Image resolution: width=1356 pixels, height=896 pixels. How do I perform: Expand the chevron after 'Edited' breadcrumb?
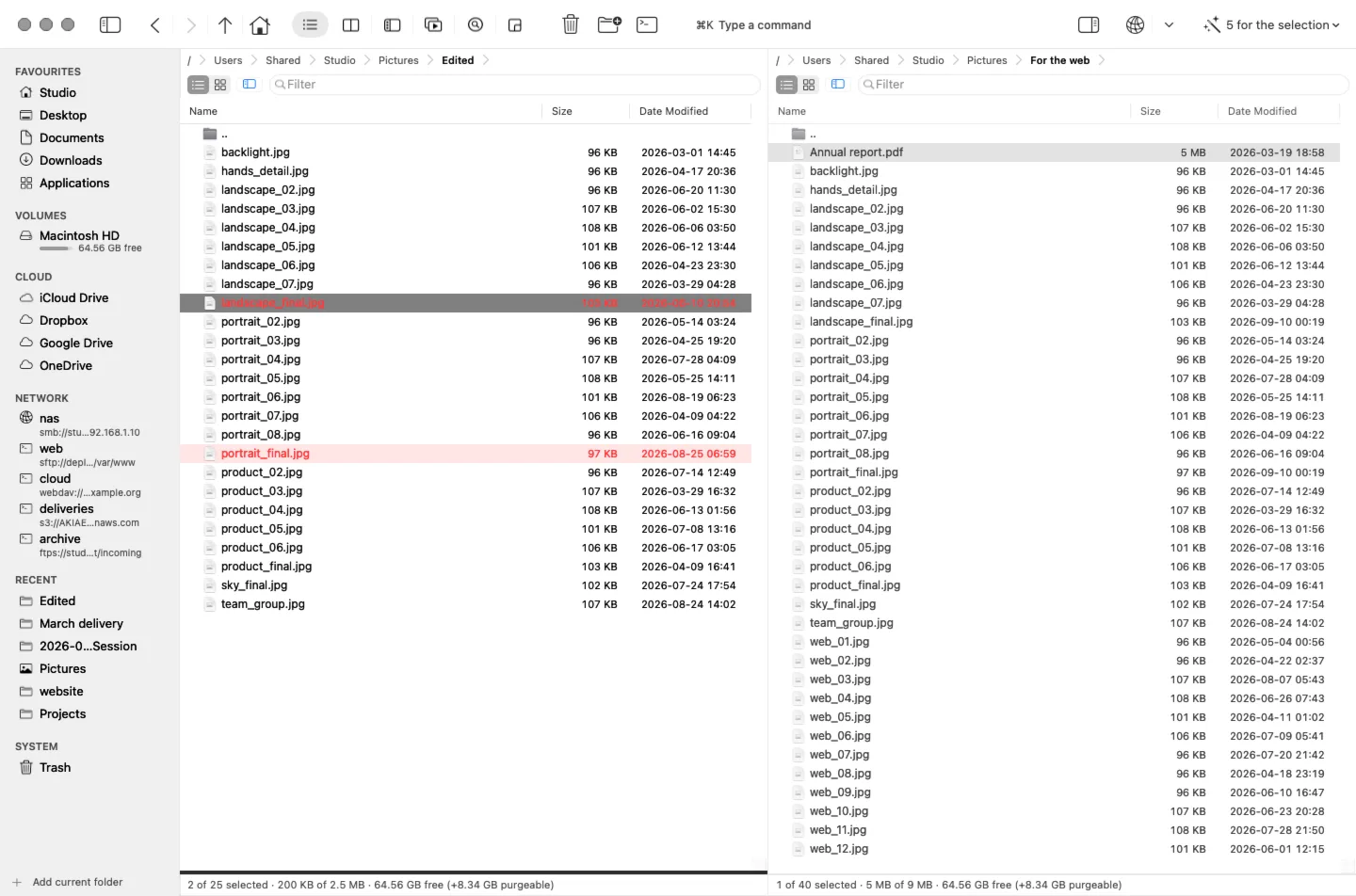tap(486, 60)
